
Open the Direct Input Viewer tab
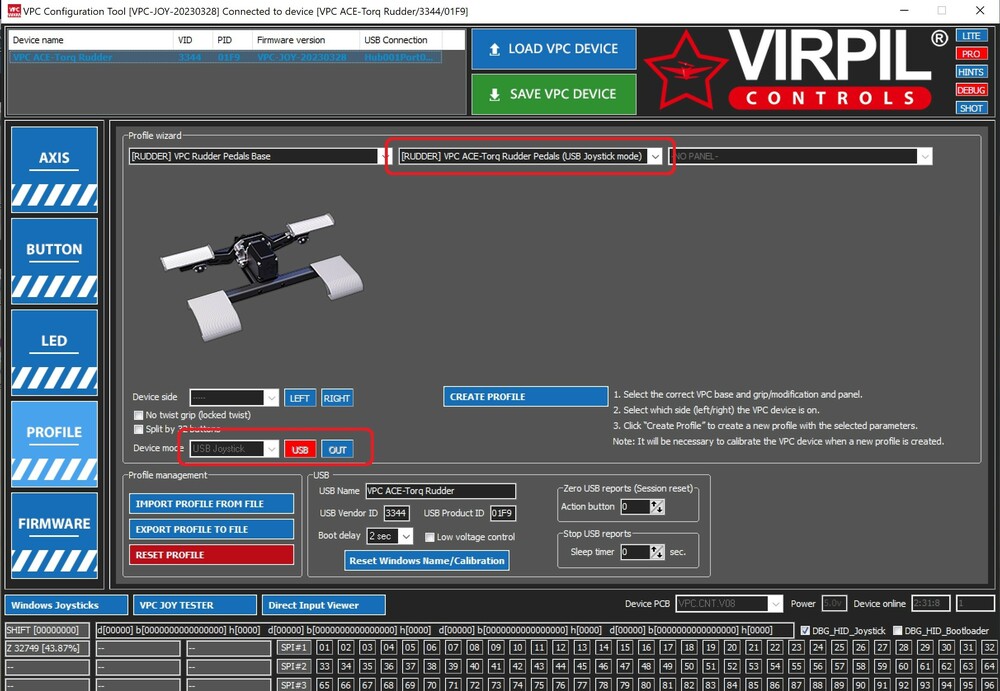click(x=321, y=605)
